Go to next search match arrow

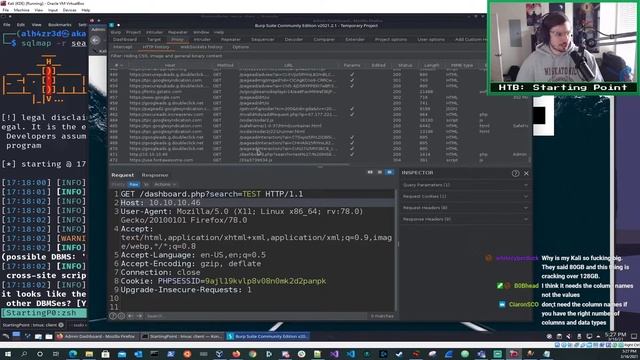pyautogui.click(x=140, y=316)
